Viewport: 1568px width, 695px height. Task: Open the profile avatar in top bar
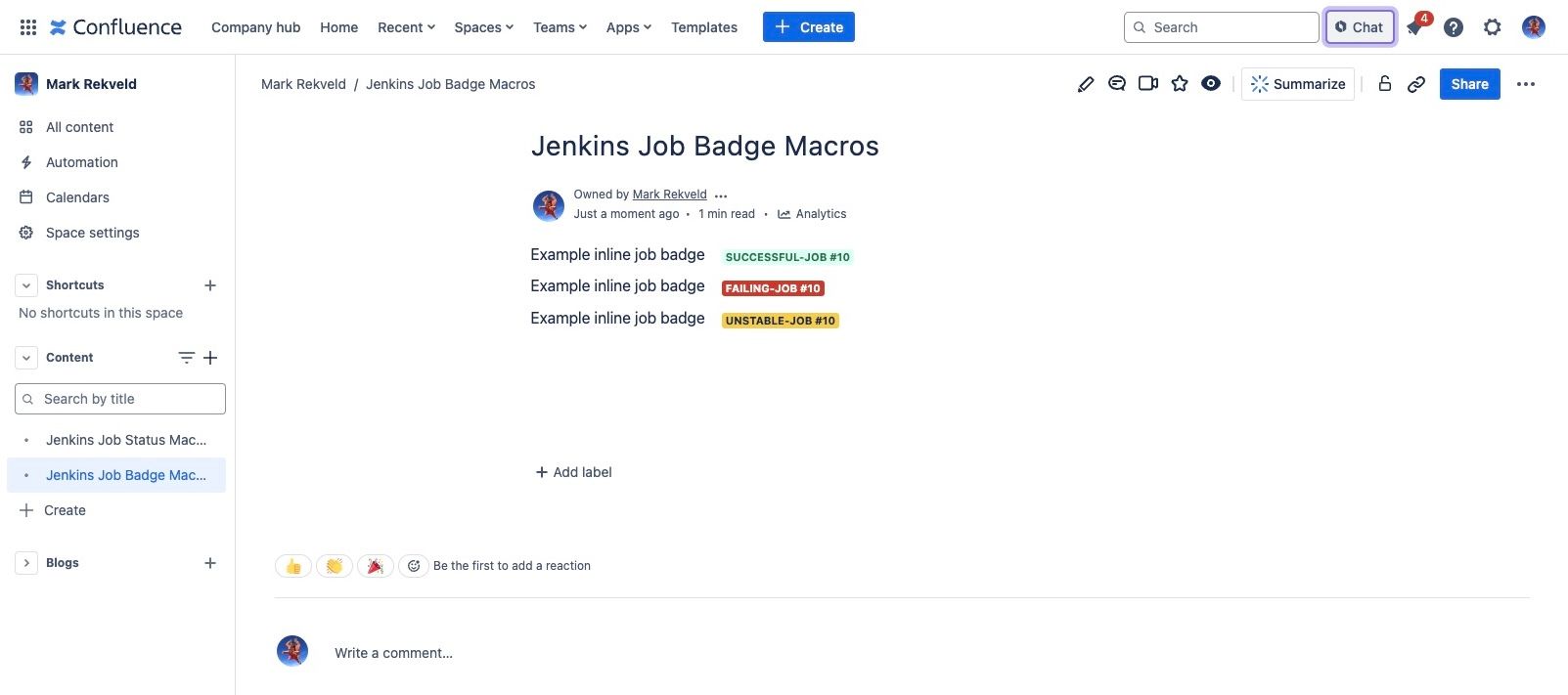click(x=1533, y=27)
